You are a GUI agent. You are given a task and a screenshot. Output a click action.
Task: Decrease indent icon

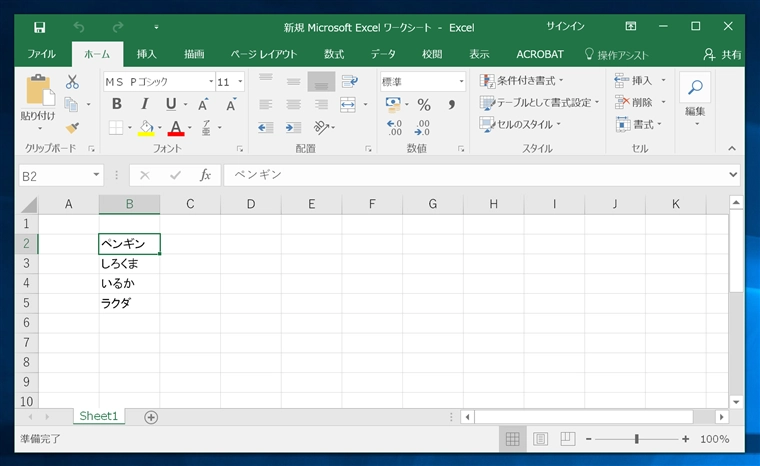coord(266,128)
